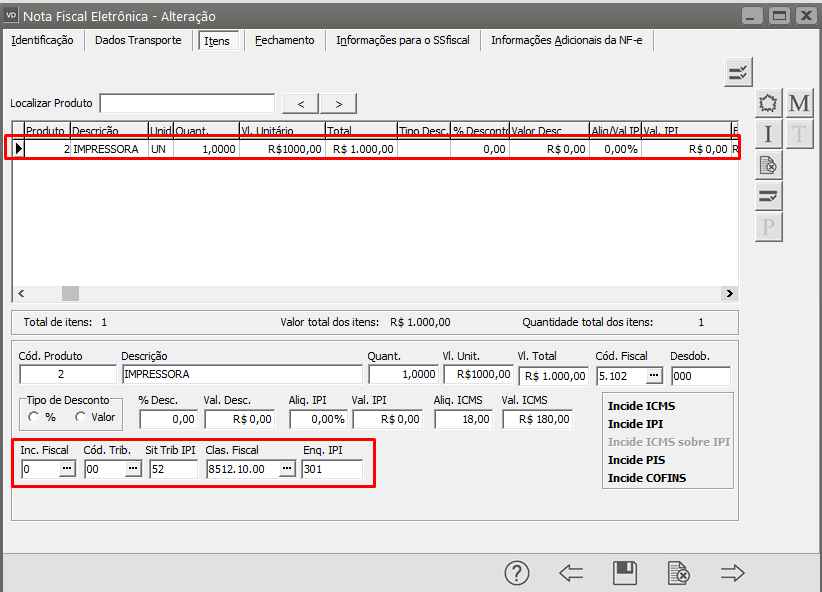Select the % discount type radio button
Viewport: 822px width, 592px height.
pyautogui.click(x=33, y=417)
